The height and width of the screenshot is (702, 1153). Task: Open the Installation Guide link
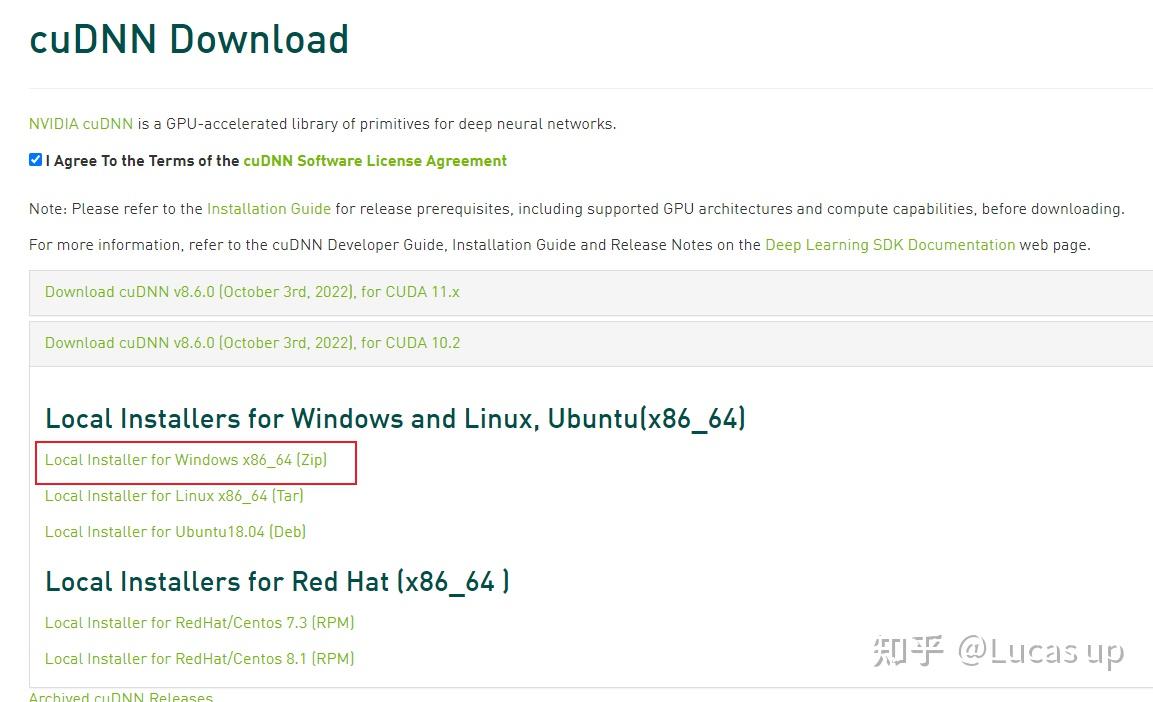pyautogui.click(x=268, y=208)
